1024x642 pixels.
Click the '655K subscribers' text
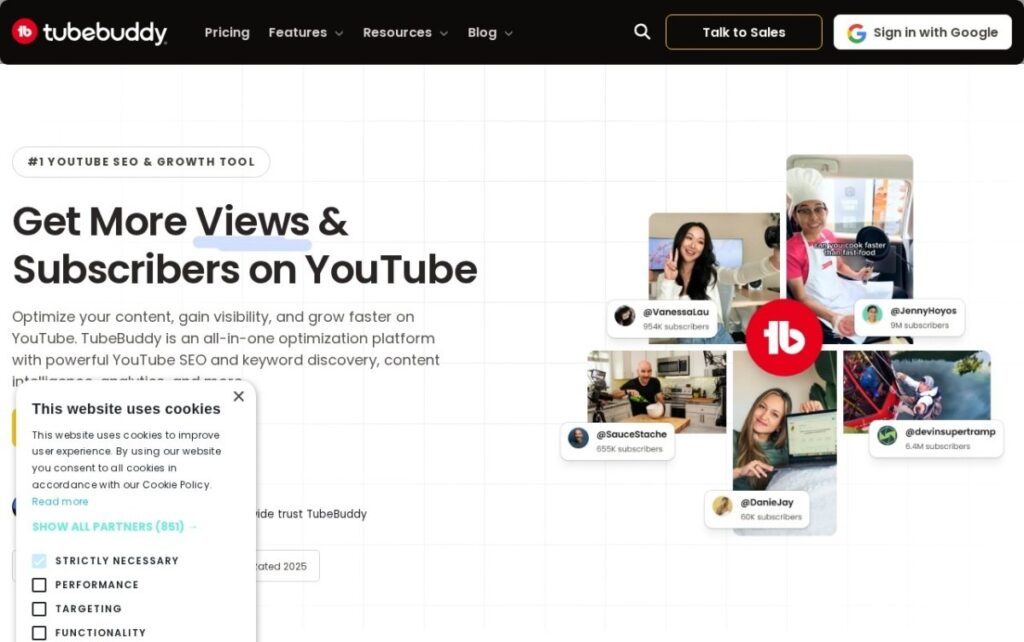click(x=629, y=449)
